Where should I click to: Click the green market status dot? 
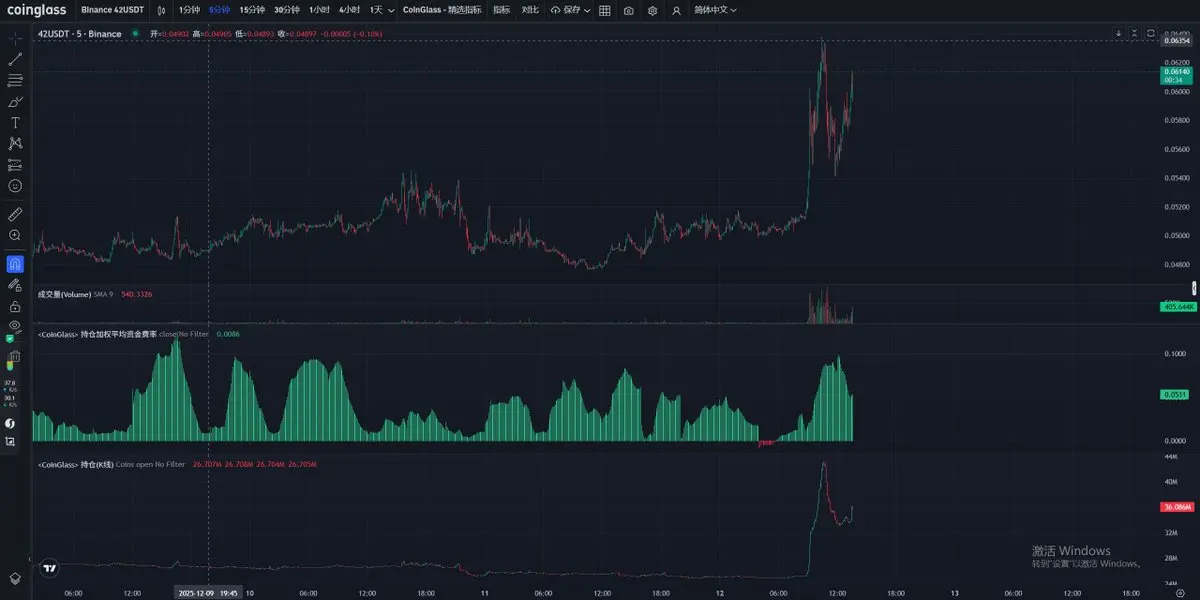point(135,33)
